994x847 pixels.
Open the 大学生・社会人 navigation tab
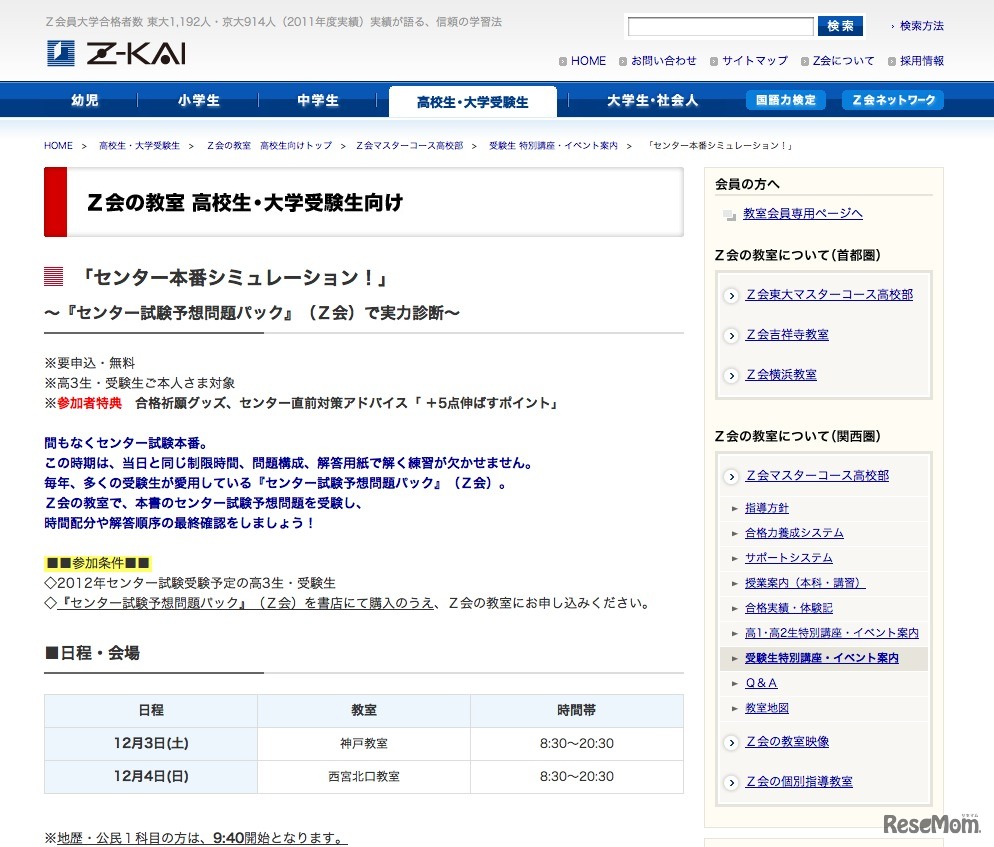(652, 101)
